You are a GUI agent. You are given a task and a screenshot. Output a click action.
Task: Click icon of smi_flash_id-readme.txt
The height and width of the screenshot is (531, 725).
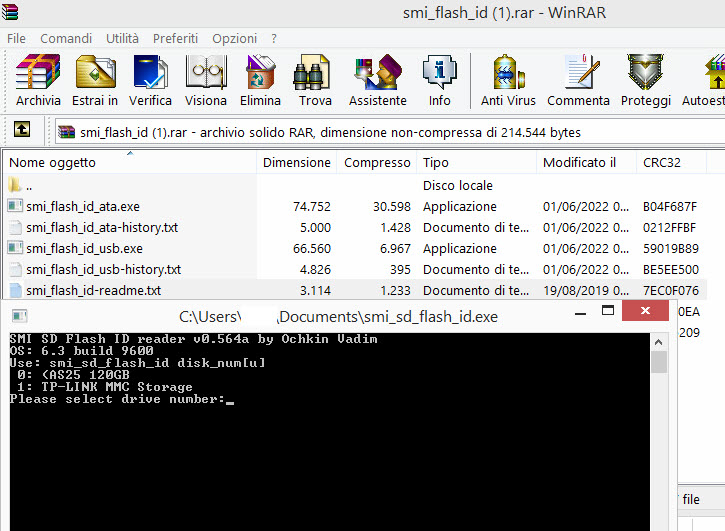tap(15, 290)
